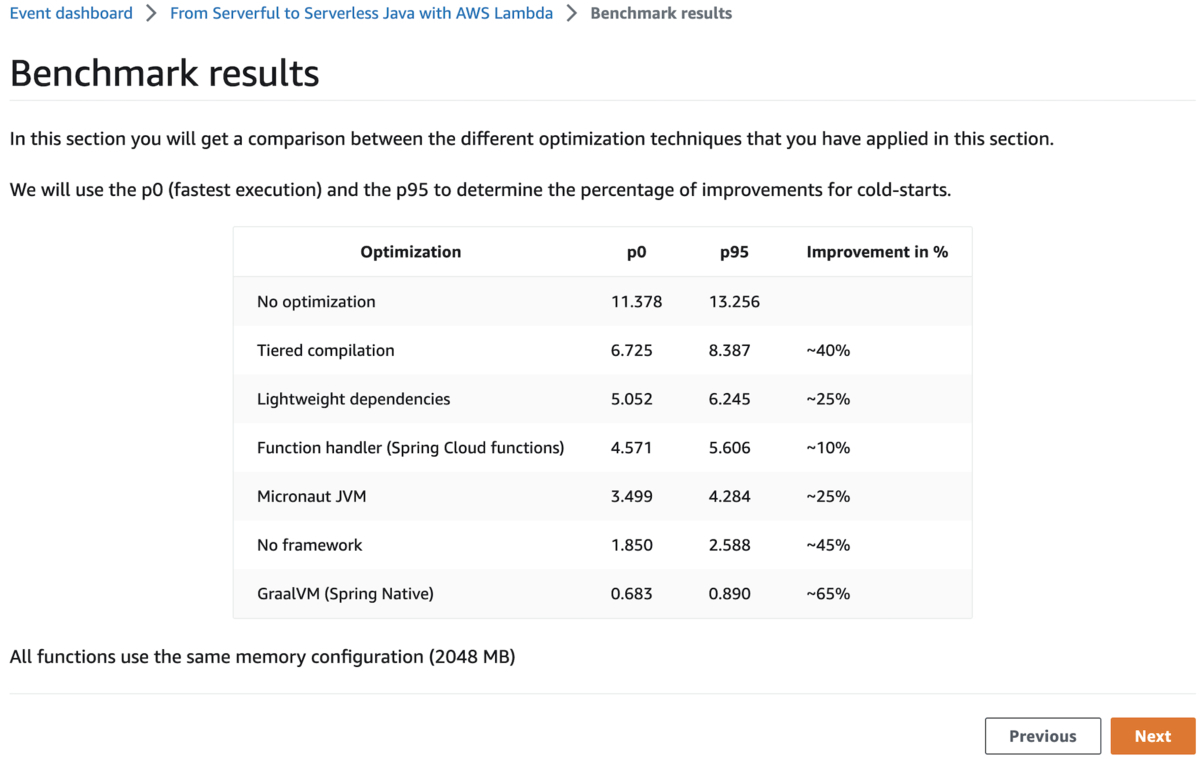The width and height of the screenshot is (1200, 759).
Task: Select the p95 column header
Action: [x=734, y=252]
